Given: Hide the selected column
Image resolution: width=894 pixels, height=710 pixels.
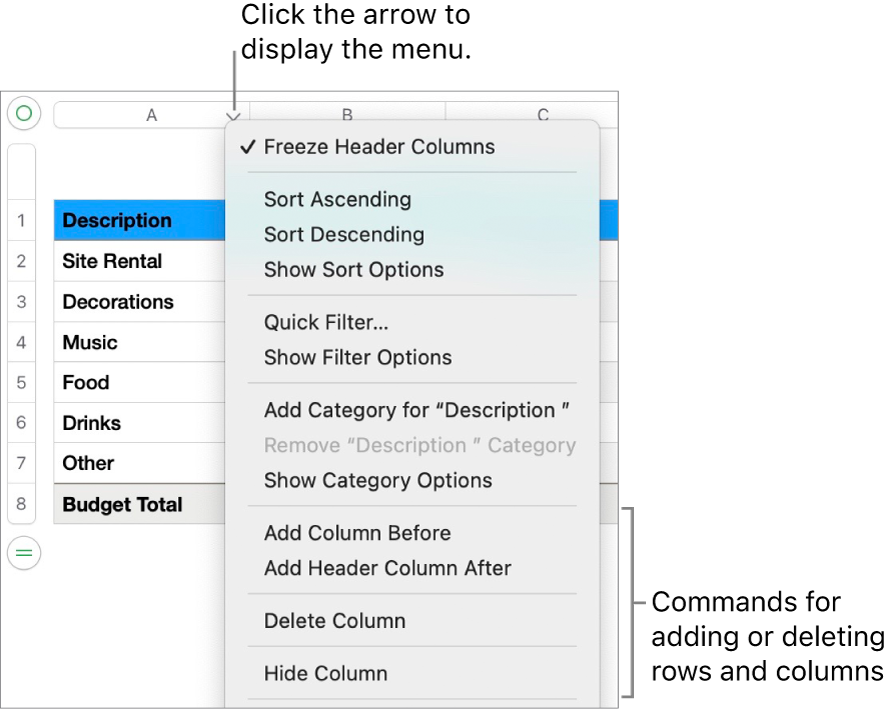Looking at the screenshot, I should 324,673.
